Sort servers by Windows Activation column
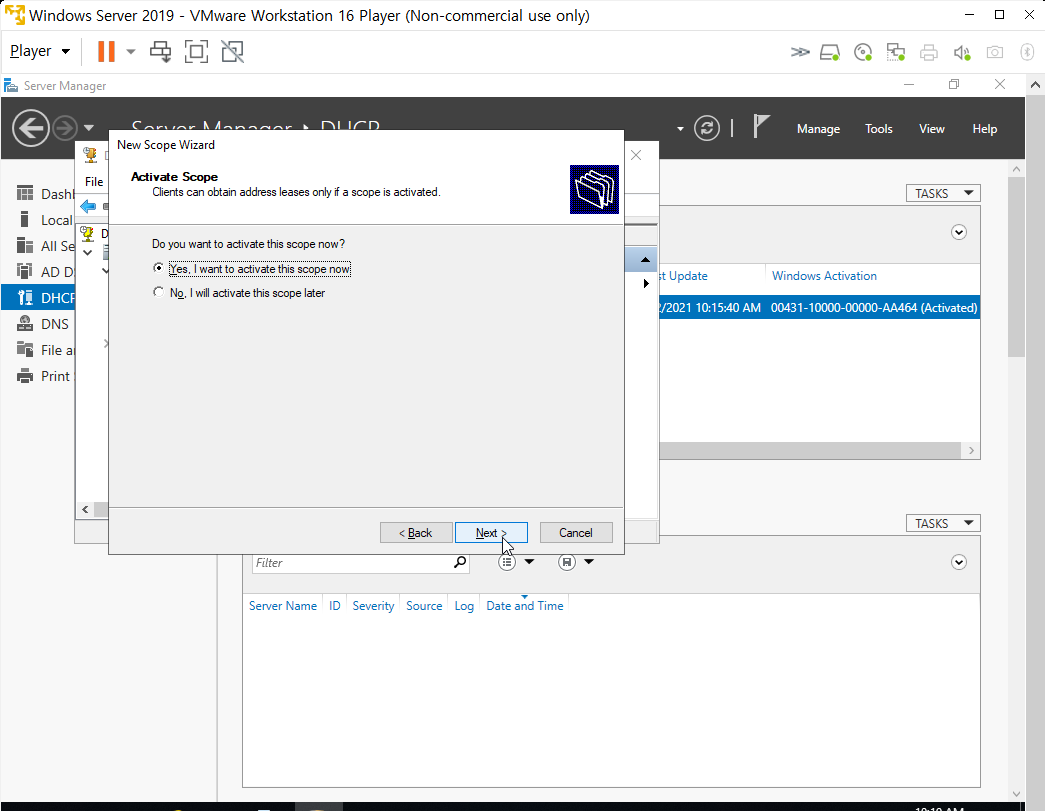The height and width of the screenshot is (811, 1045). coord(824,276)
